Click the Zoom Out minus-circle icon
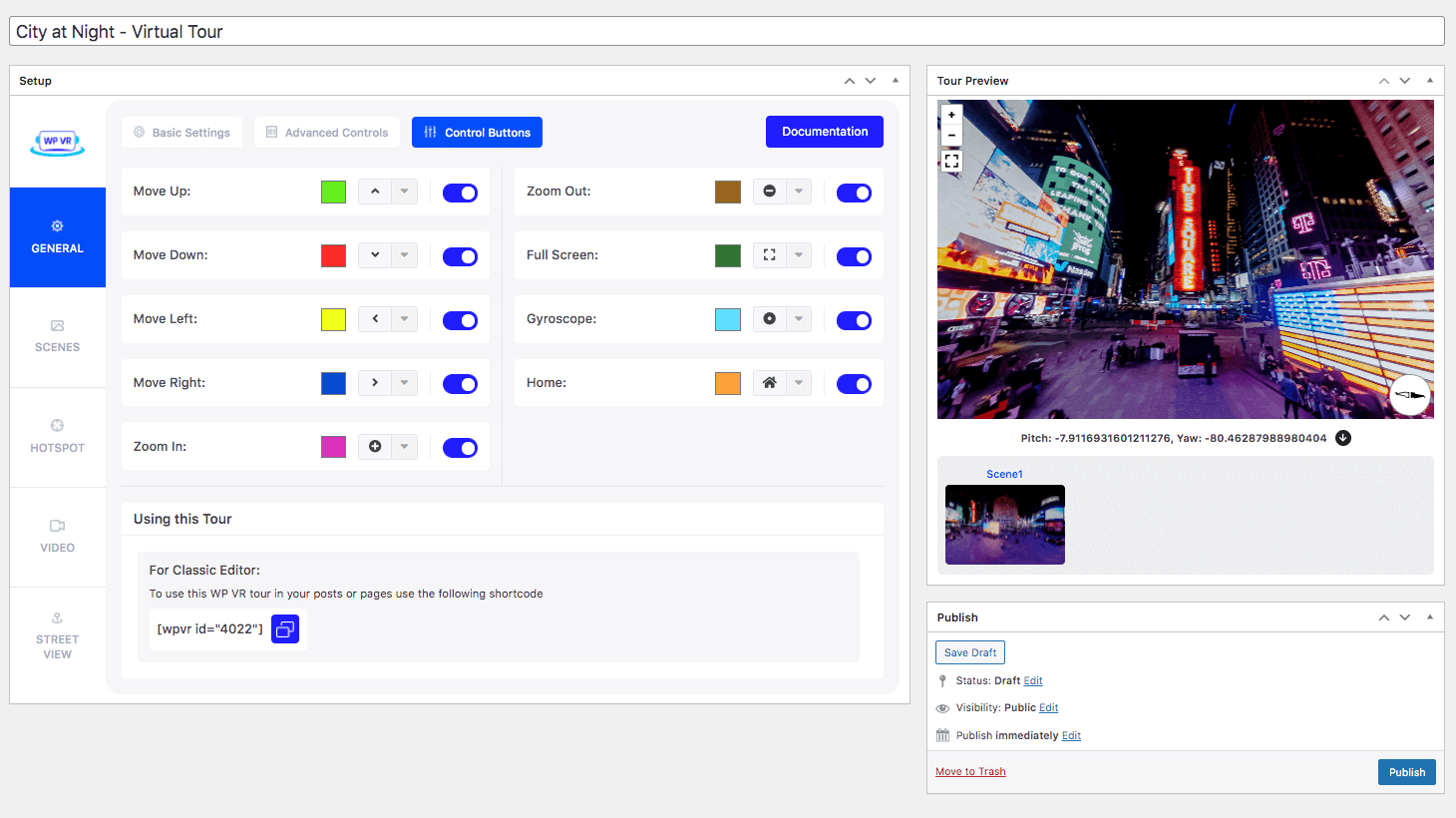 [x=769, y=192]
